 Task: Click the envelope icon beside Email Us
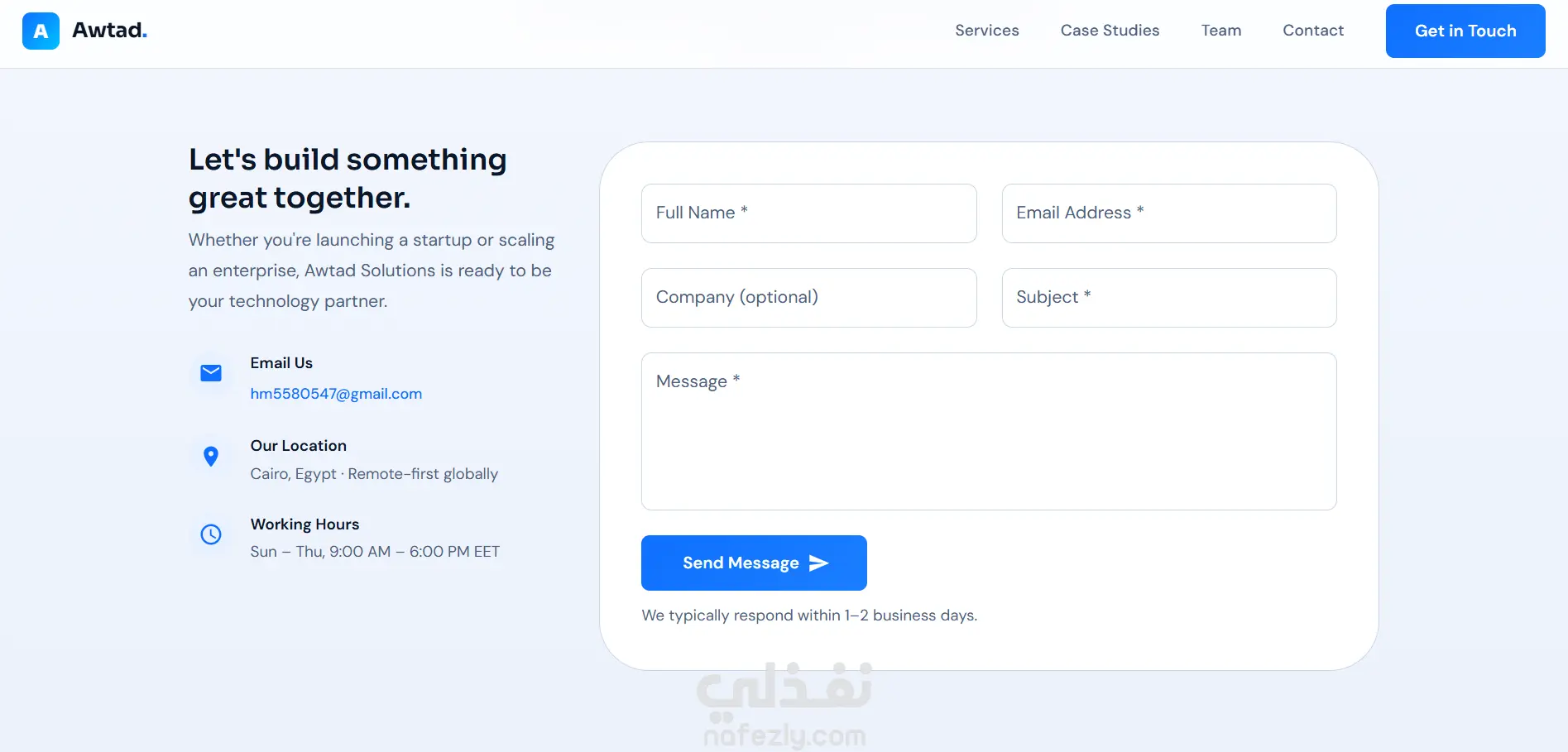(x=211, y=373)
